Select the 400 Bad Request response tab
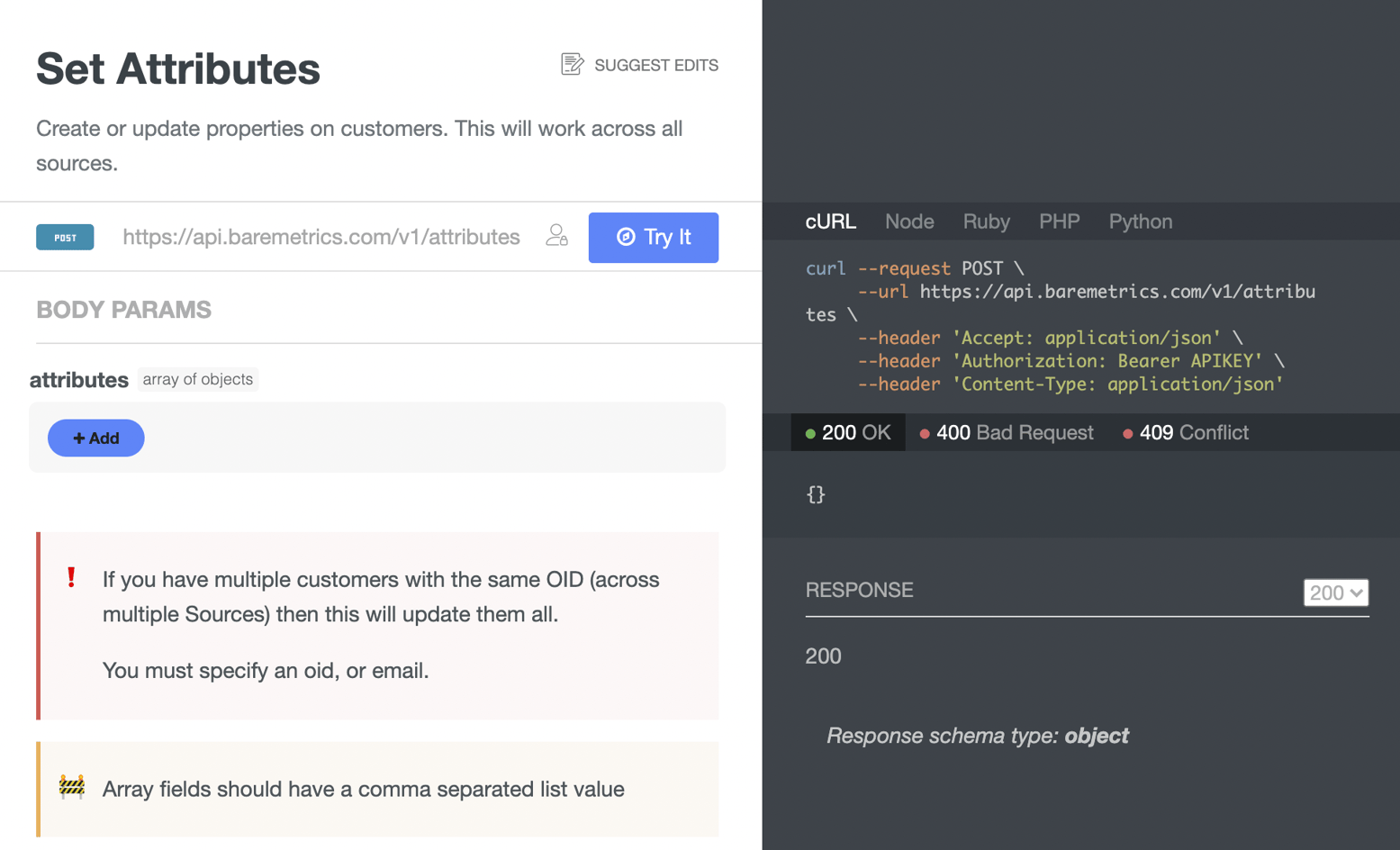This screenshot has height=850, width=1400. click(1006, 432)
